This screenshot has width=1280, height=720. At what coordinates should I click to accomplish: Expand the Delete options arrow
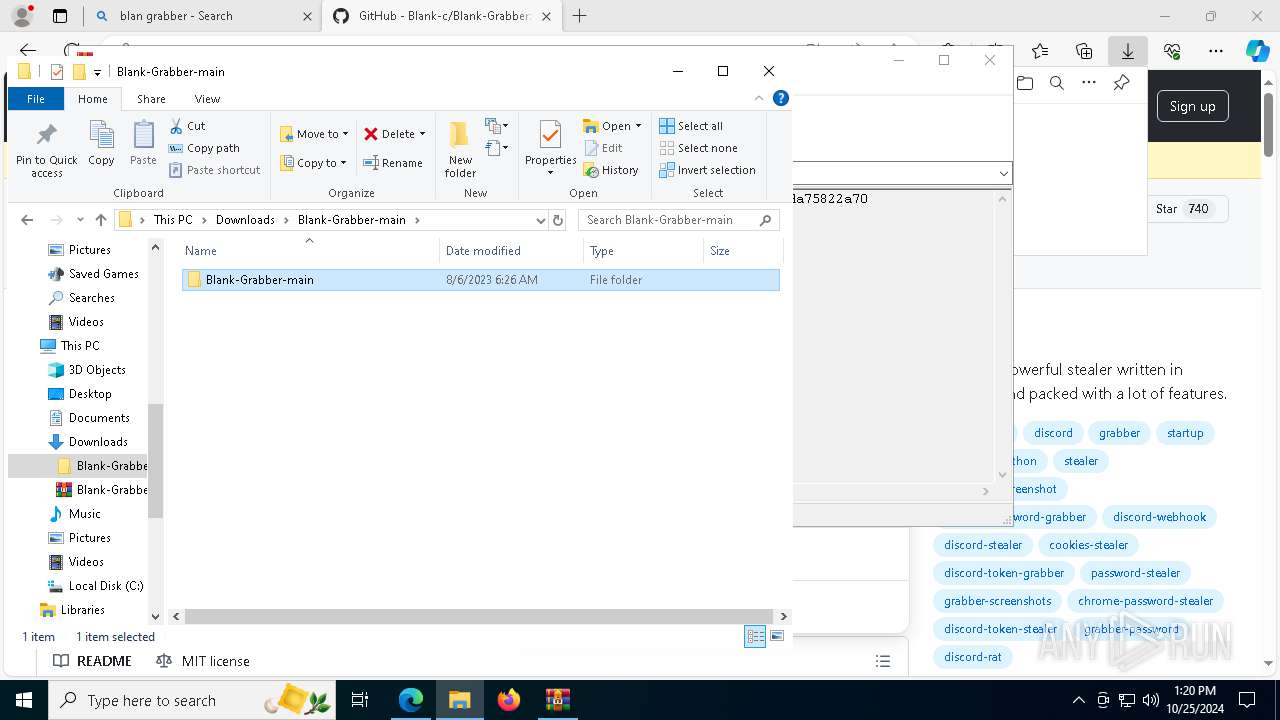click(422, 134)
